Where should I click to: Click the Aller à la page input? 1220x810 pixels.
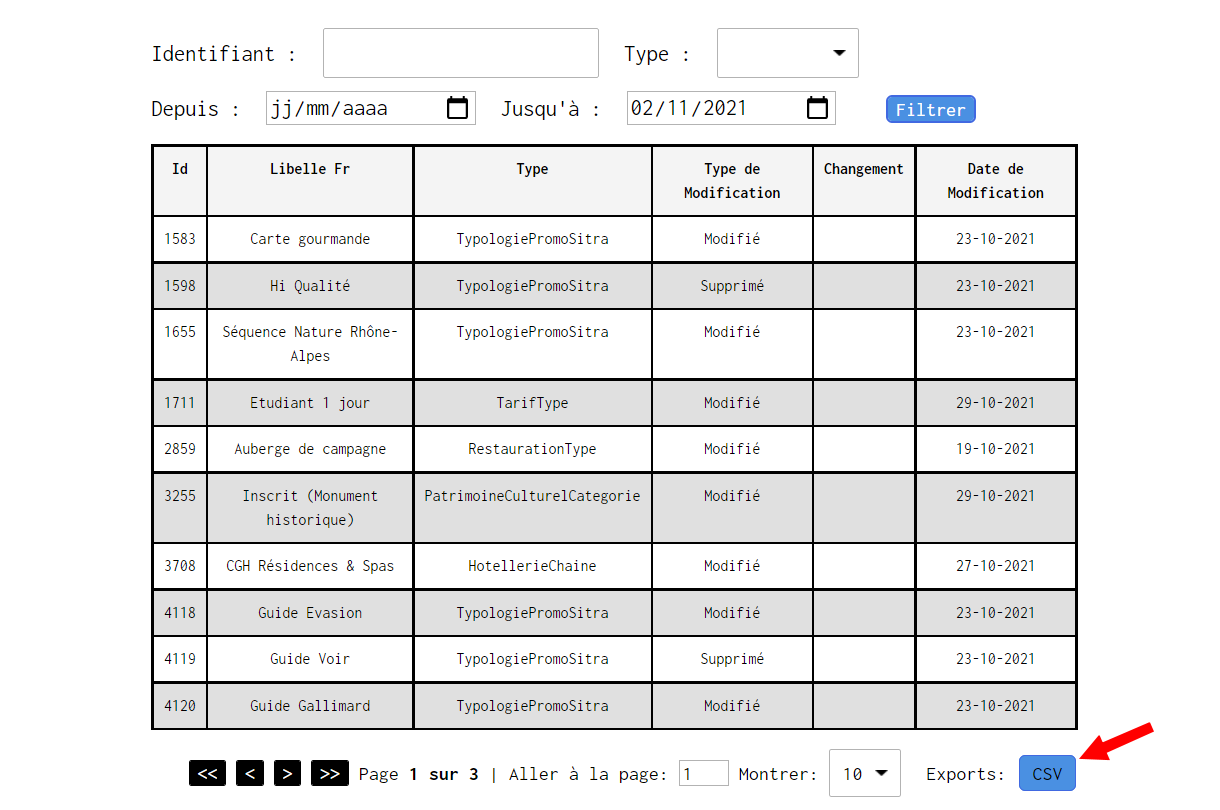704,773
